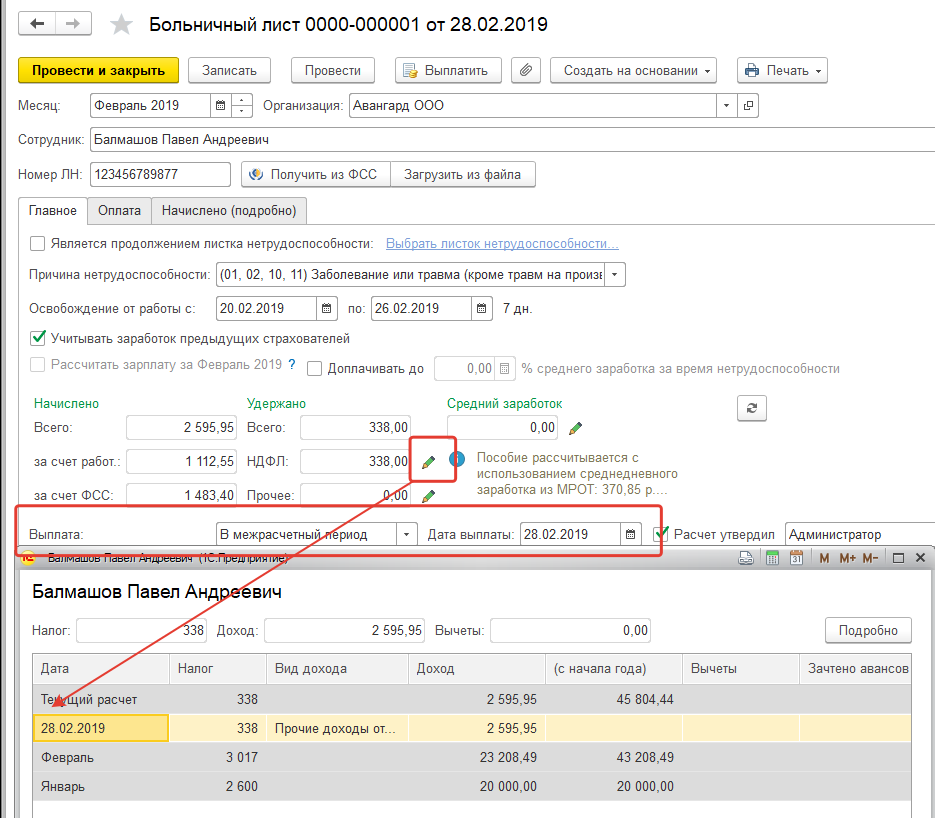Screen dimensions: 935x818
Task: Switch to the Оплата tab
Action: coord(119,211)
